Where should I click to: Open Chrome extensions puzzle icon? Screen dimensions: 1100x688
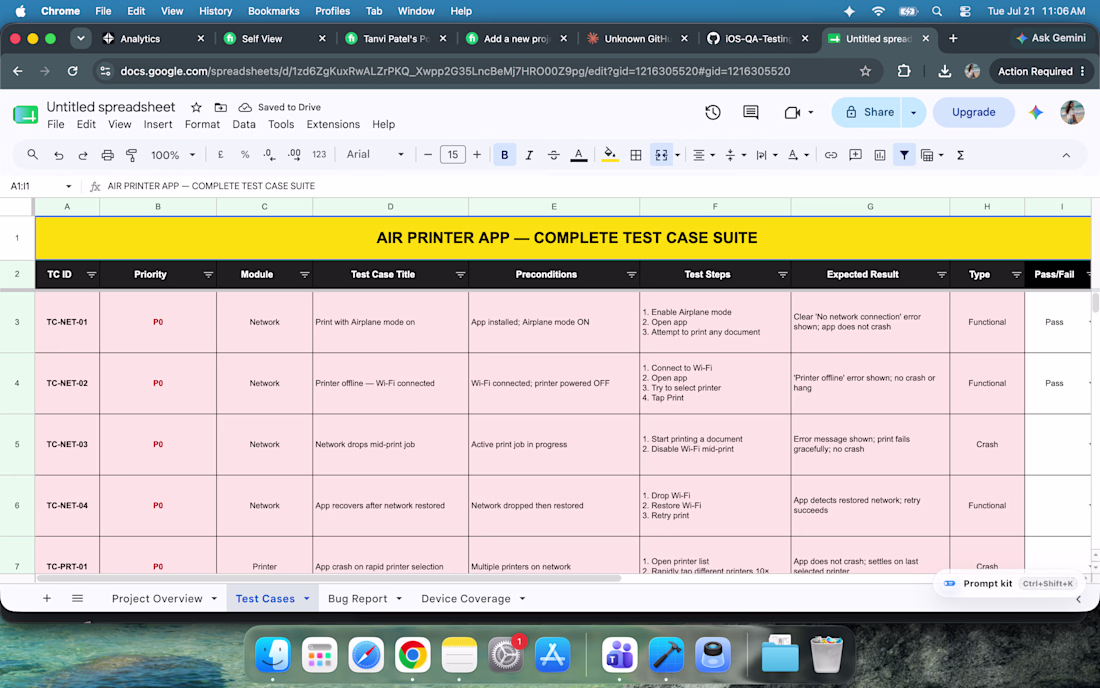click(904, 72)
